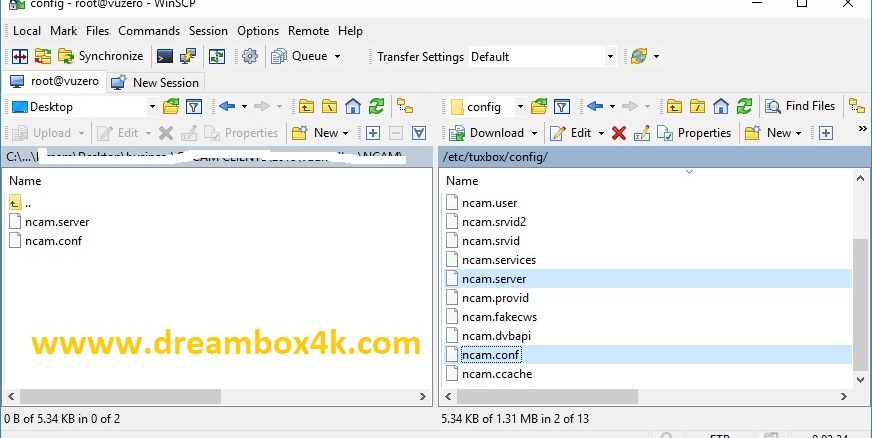Image resolution: width=872 pixels, height=438 pixels.
Task: Open the Commands menu
Action: coord(149,31)
